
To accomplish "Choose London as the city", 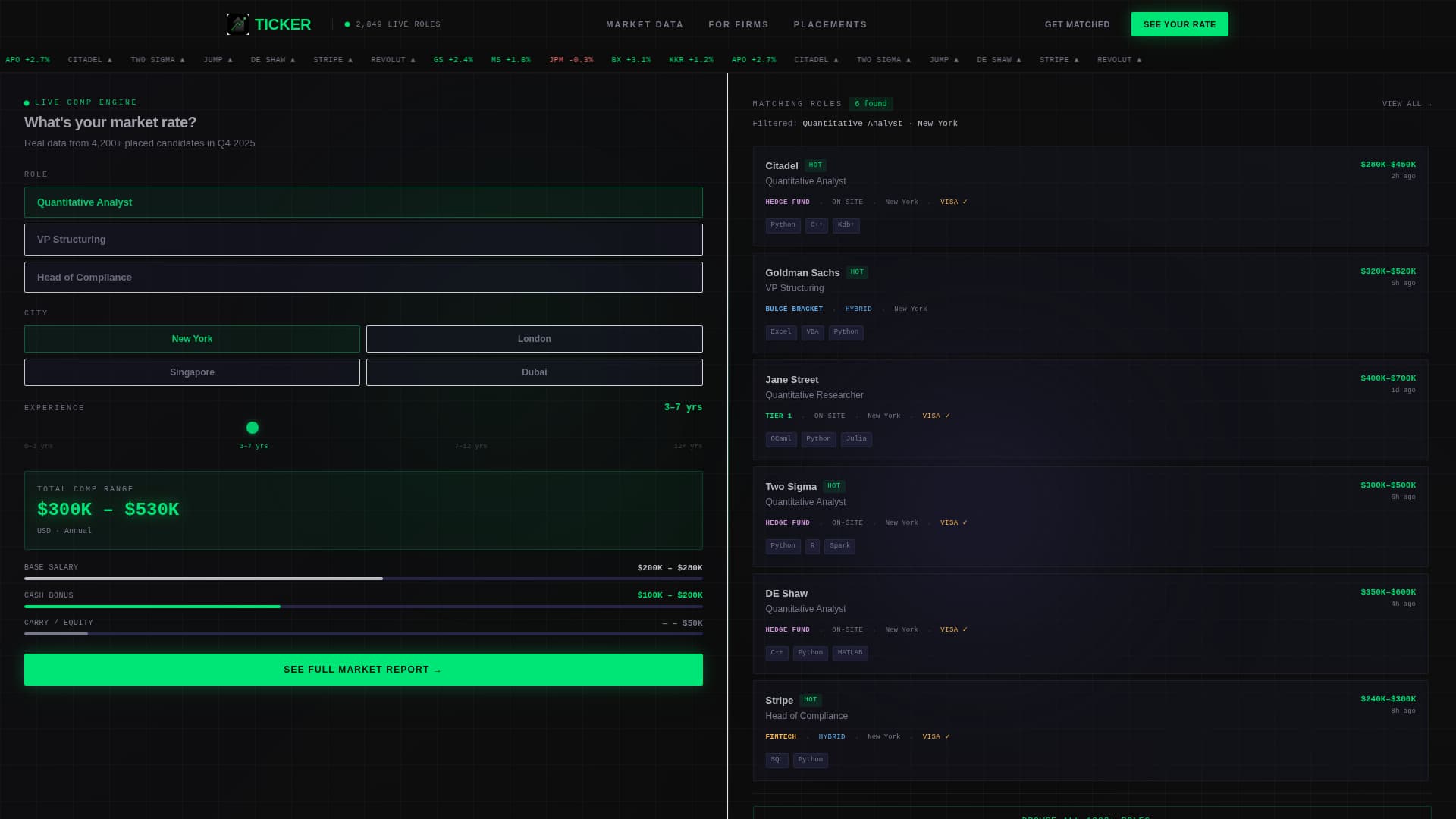I will (535, 339).
